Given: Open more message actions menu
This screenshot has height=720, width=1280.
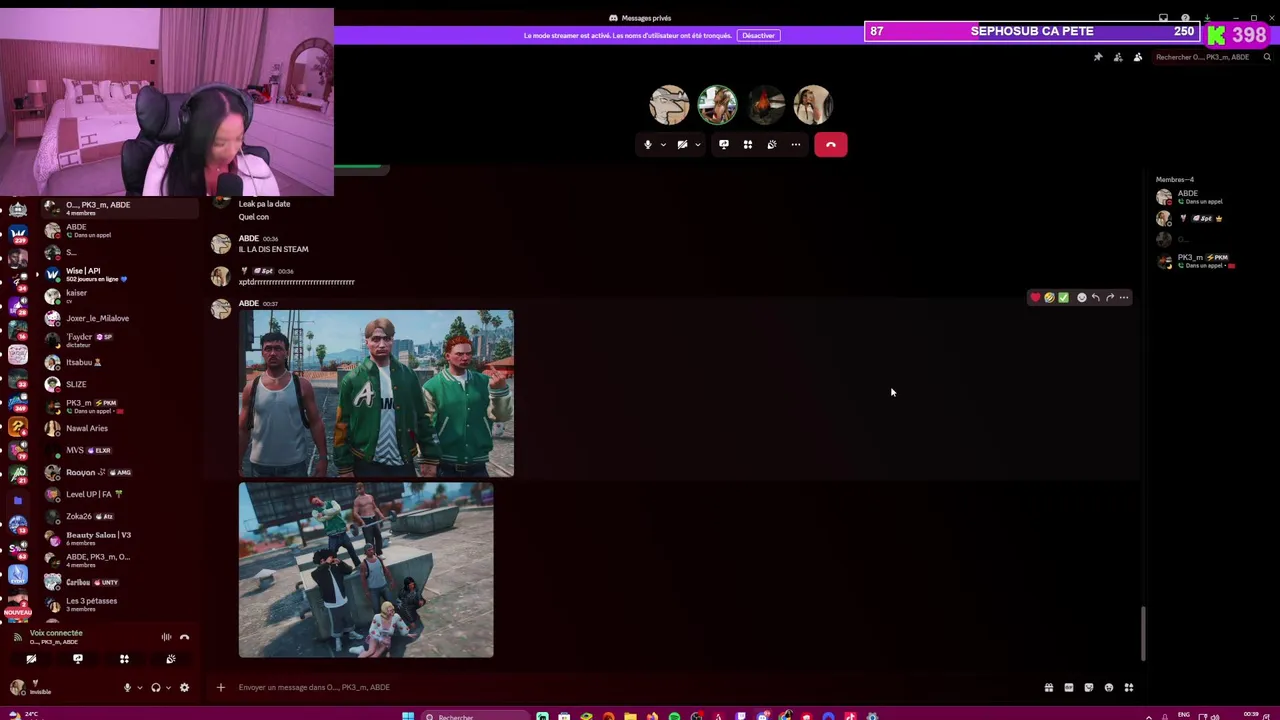Looking at the screenshot, I should [1124, 297].
